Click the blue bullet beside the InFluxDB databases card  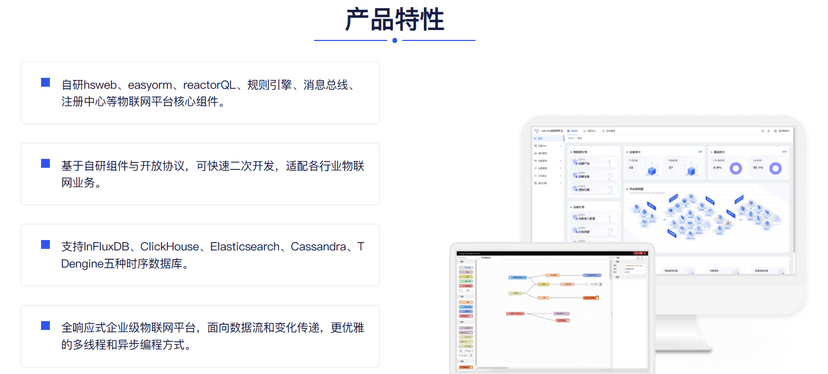45,245
